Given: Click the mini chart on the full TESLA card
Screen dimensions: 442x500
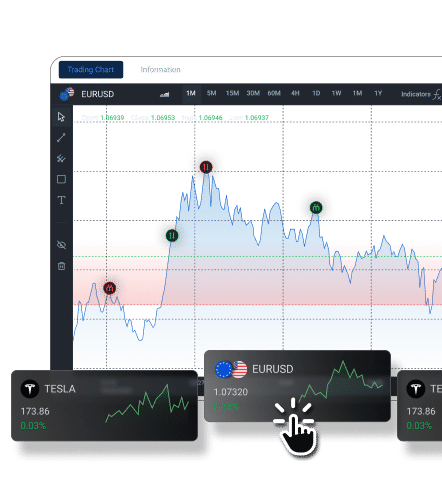Looking at the screenshot, I should click(147, 404).
